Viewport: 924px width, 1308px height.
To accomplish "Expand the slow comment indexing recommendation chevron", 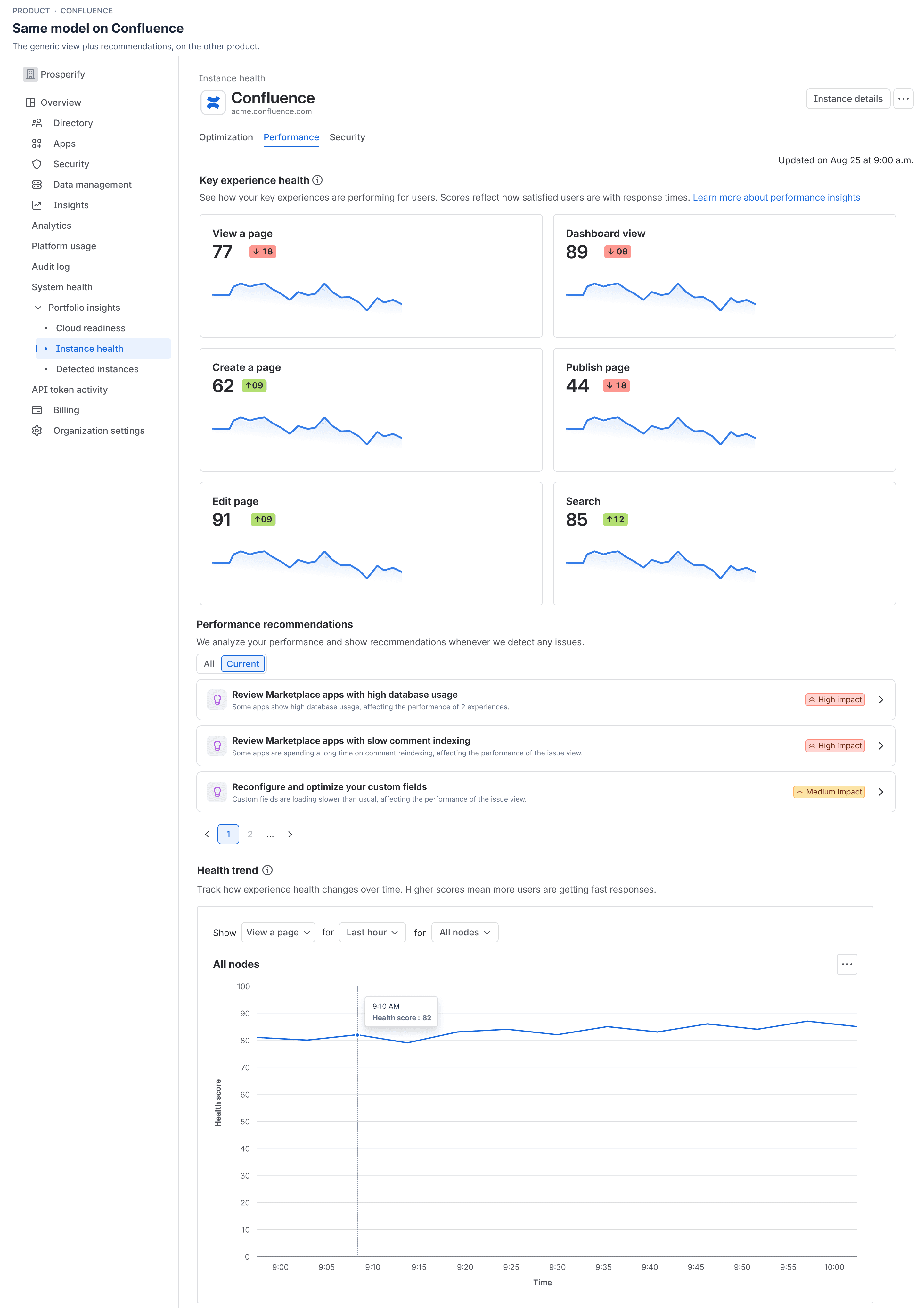I will pos(881,746).
